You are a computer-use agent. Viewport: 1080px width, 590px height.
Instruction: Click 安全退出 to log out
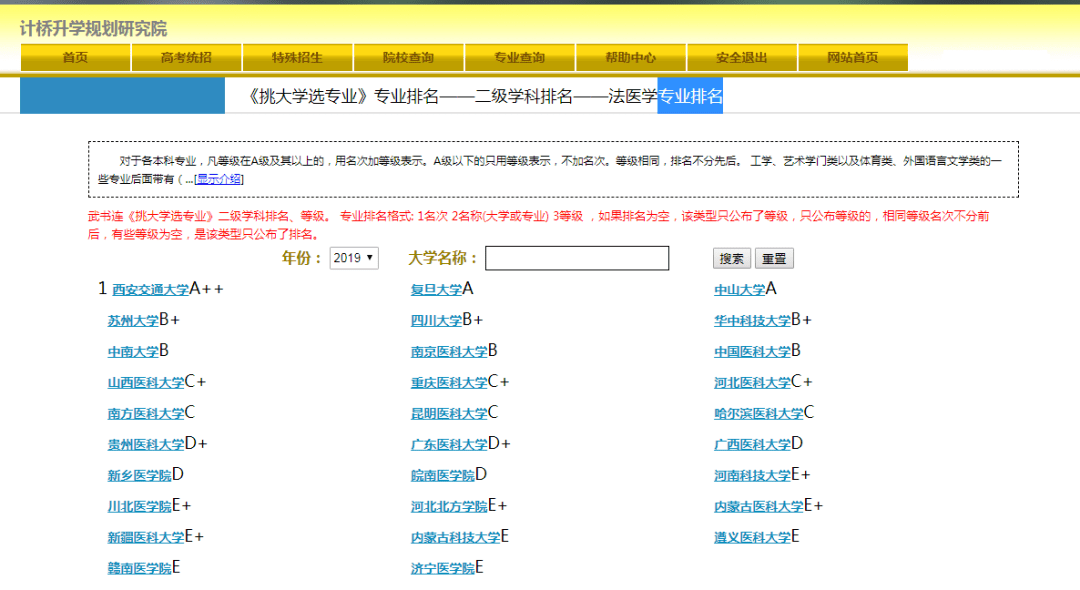coord(741,57)
